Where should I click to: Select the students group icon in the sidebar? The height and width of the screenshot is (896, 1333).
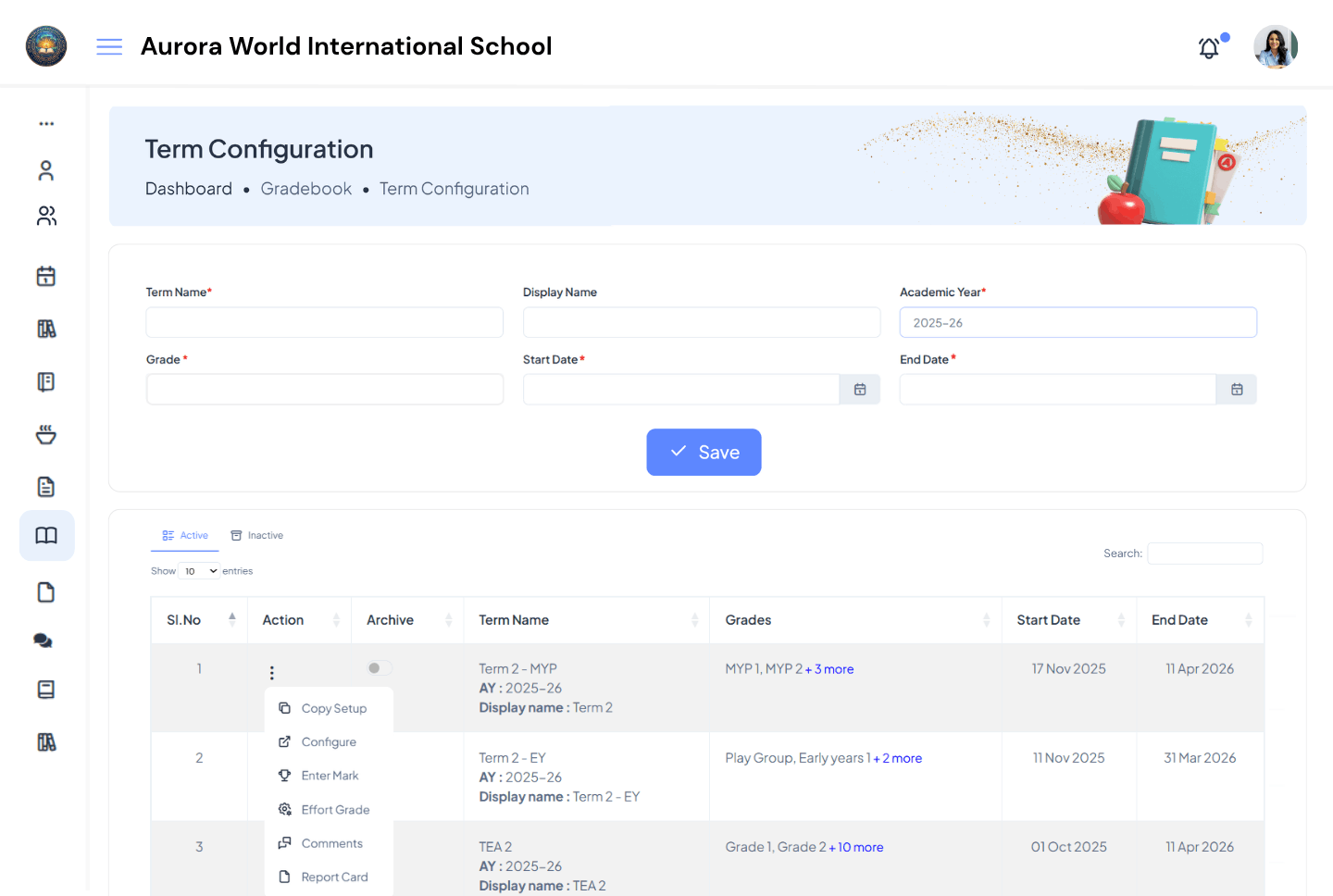45,216
